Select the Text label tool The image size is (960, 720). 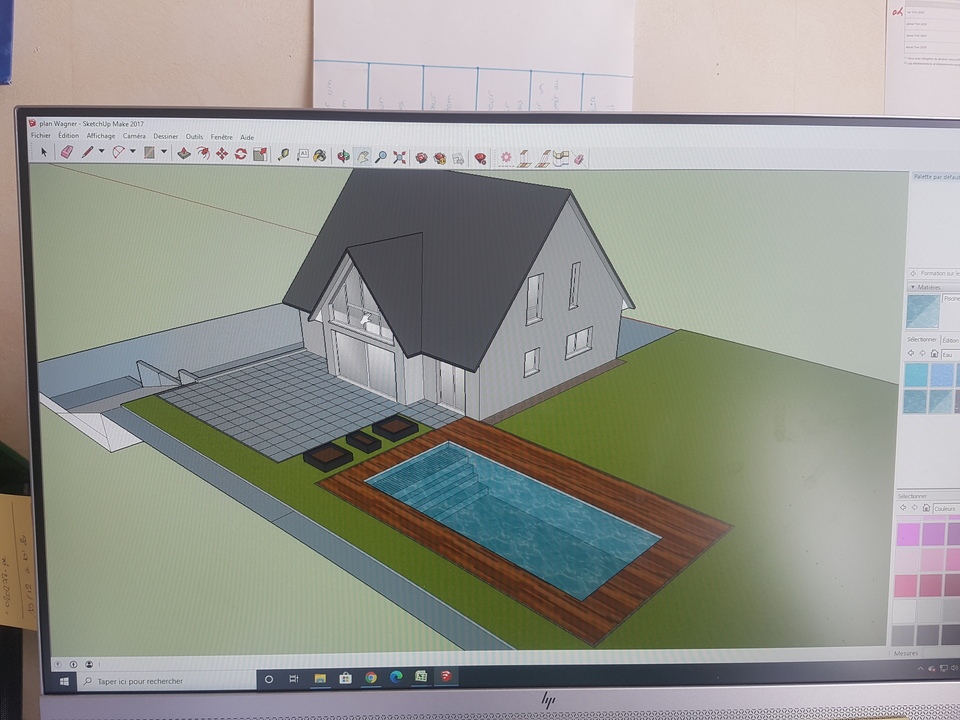pyautogui.click(x=302, y=156)
